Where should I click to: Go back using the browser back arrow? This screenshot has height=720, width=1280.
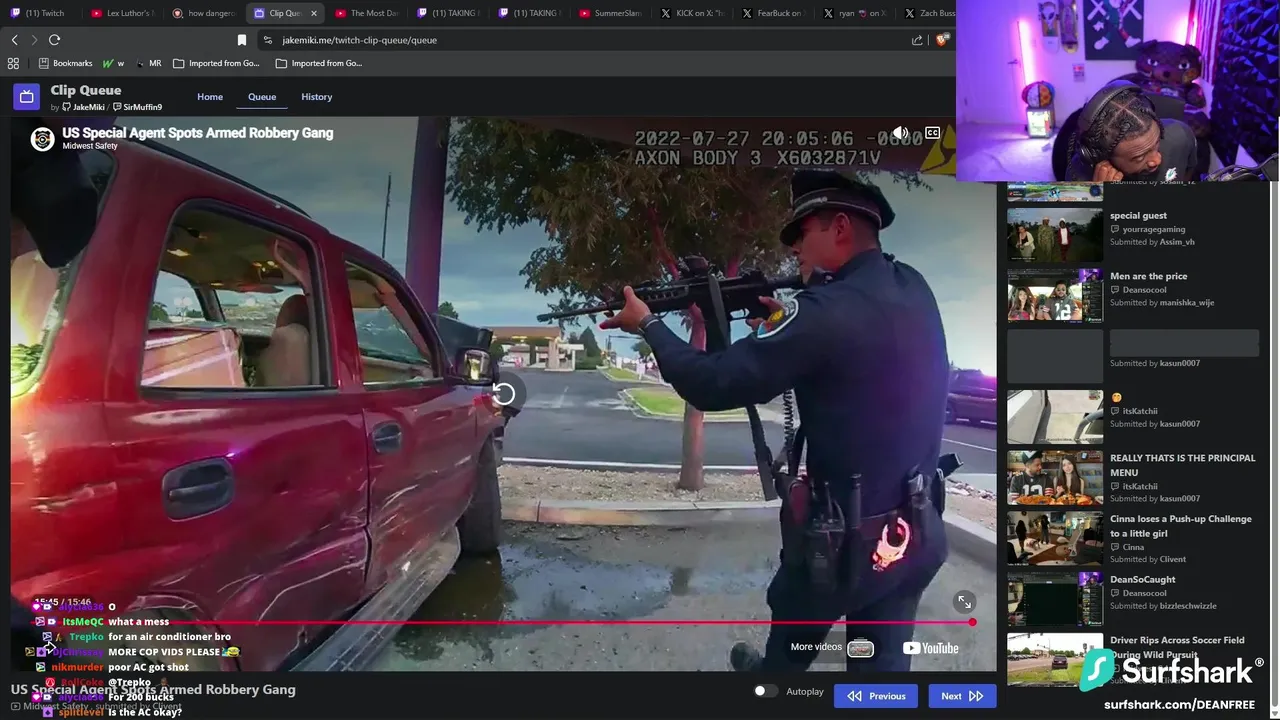click(x=14, y=40)
